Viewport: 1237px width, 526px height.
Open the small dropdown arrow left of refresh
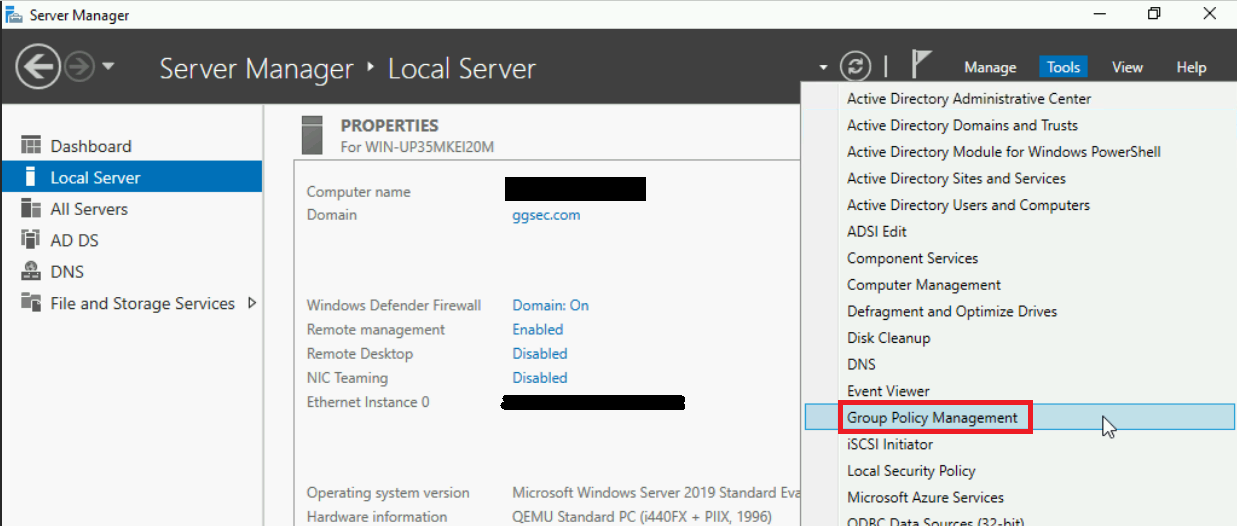coord(823,68)
